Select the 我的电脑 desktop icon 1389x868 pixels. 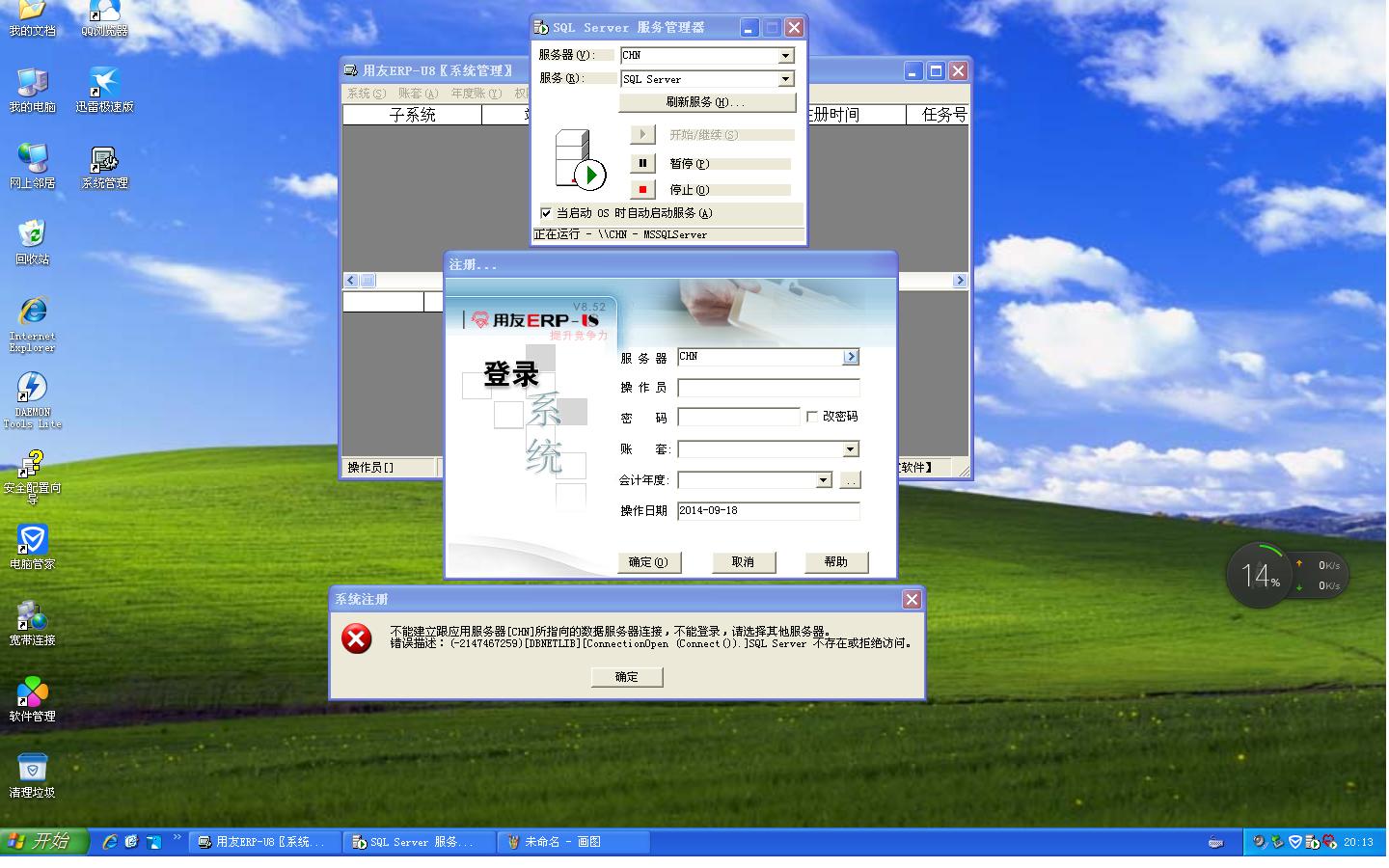tap(32, 90)
